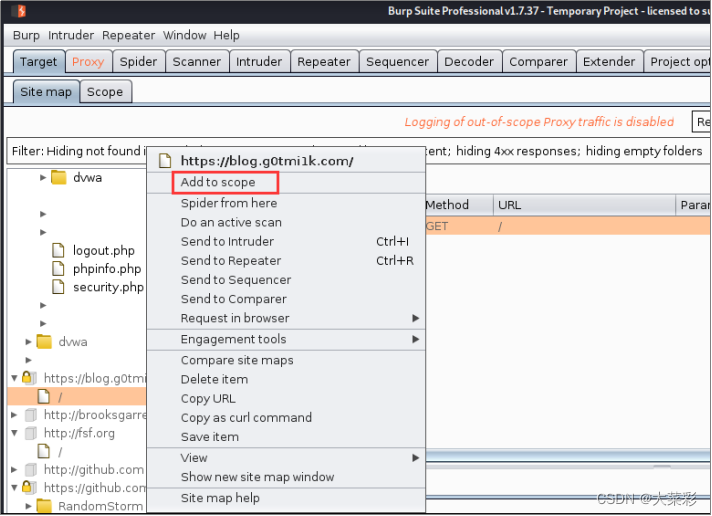Click the logout.php file icon
Image resolution: width=712 pixels, height=516 pixels.
58,250
